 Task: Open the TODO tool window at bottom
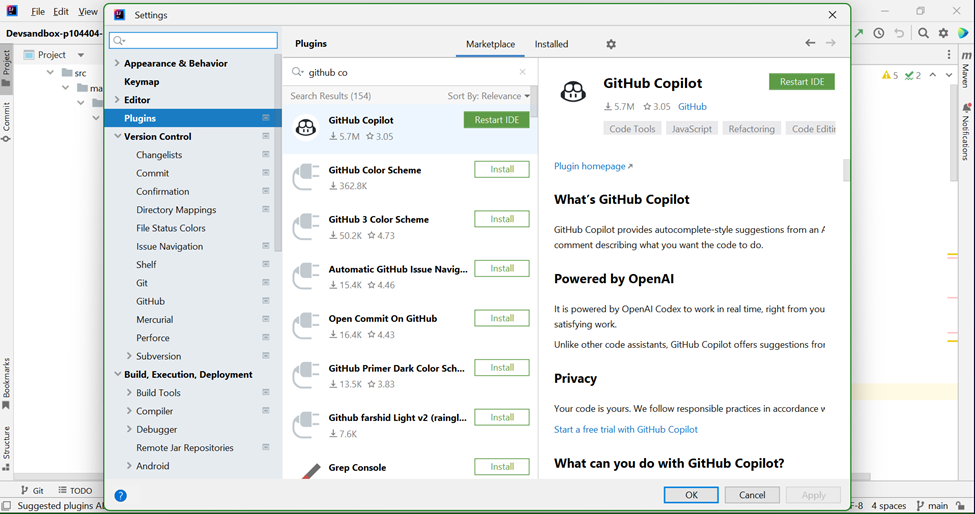pos(75,490)
